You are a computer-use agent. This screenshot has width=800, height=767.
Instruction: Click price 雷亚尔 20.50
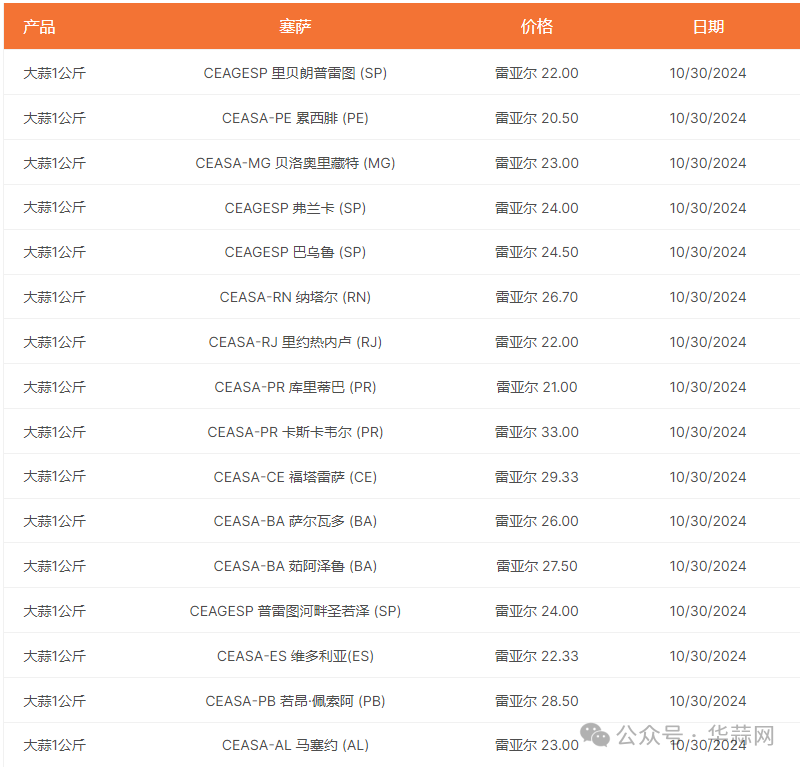[537, 118]
